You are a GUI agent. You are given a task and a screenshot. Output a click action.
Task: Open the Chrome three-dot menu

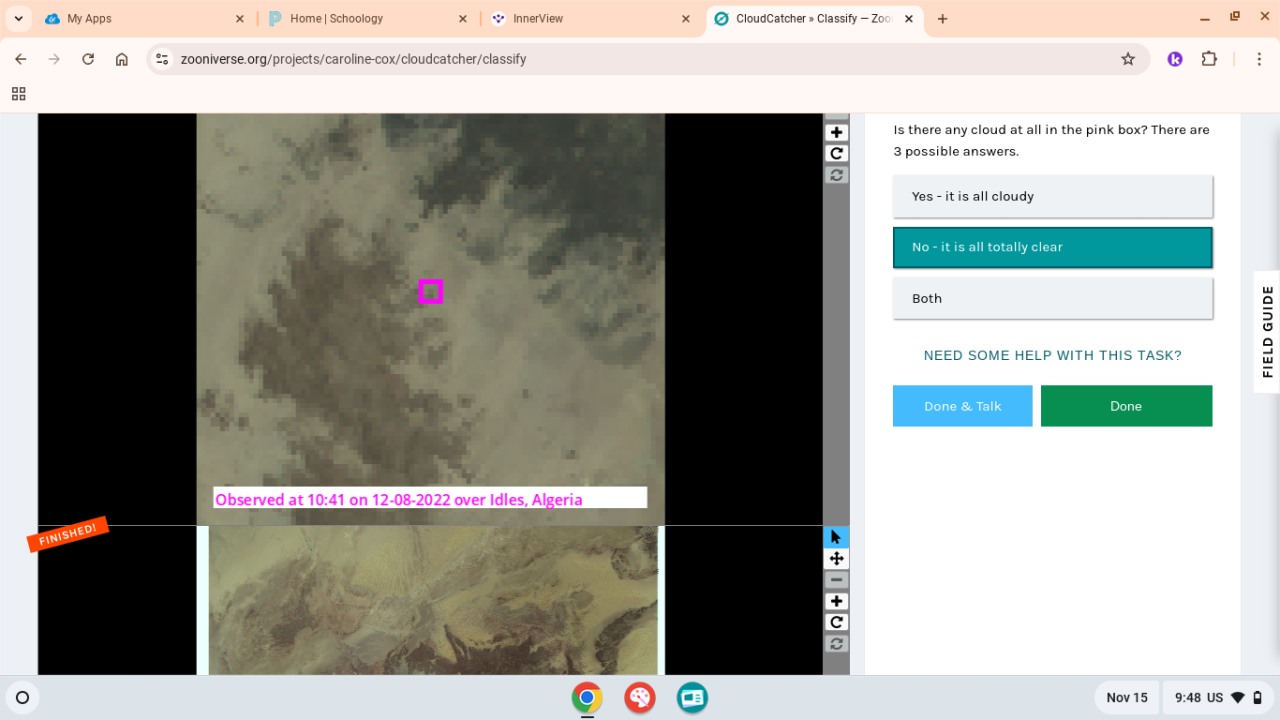point(1259,59)
